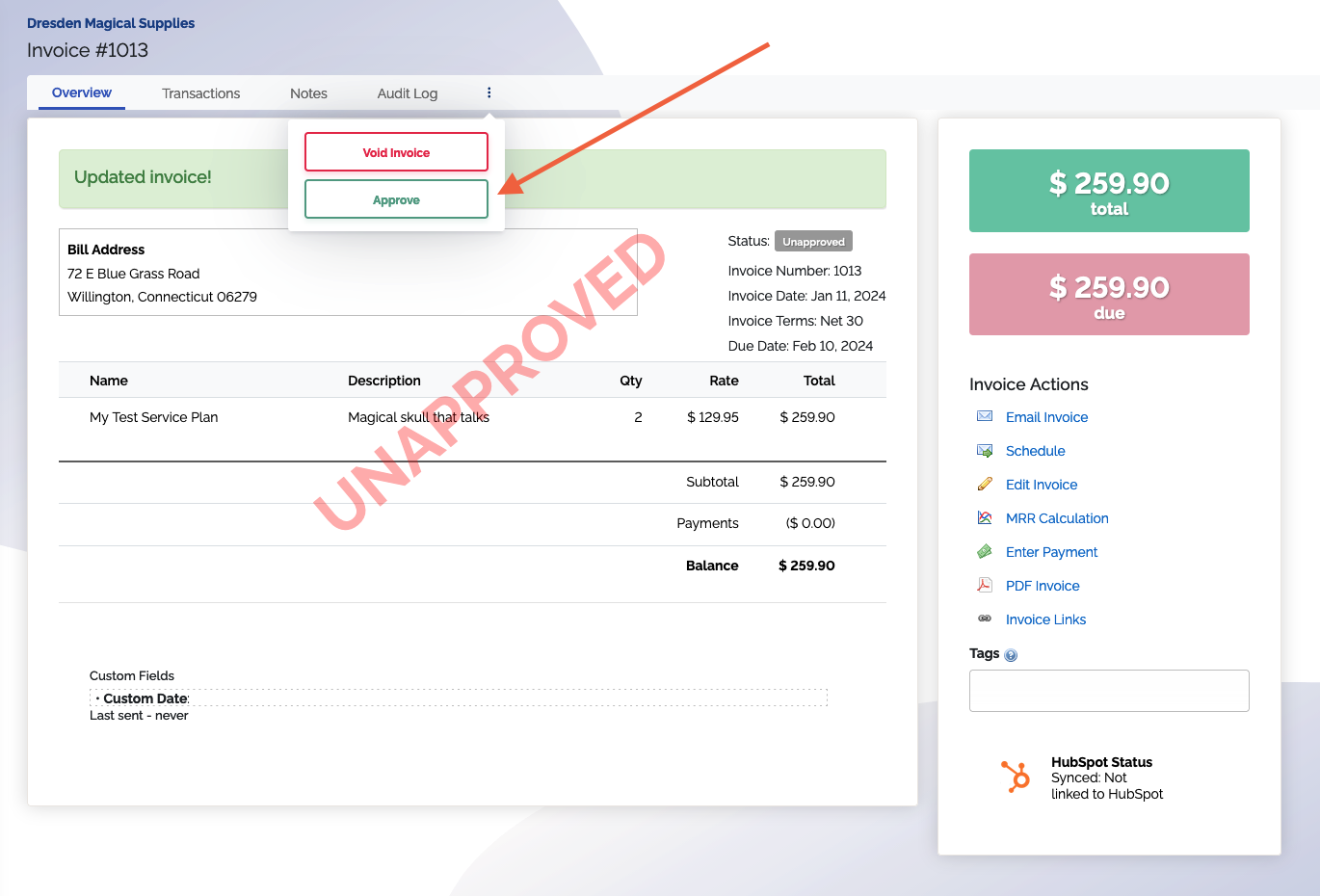The height and width of the screenshot is (896, 1320).
Task: Select the Enter Payment money icon
Action: [x=984, y=551]
